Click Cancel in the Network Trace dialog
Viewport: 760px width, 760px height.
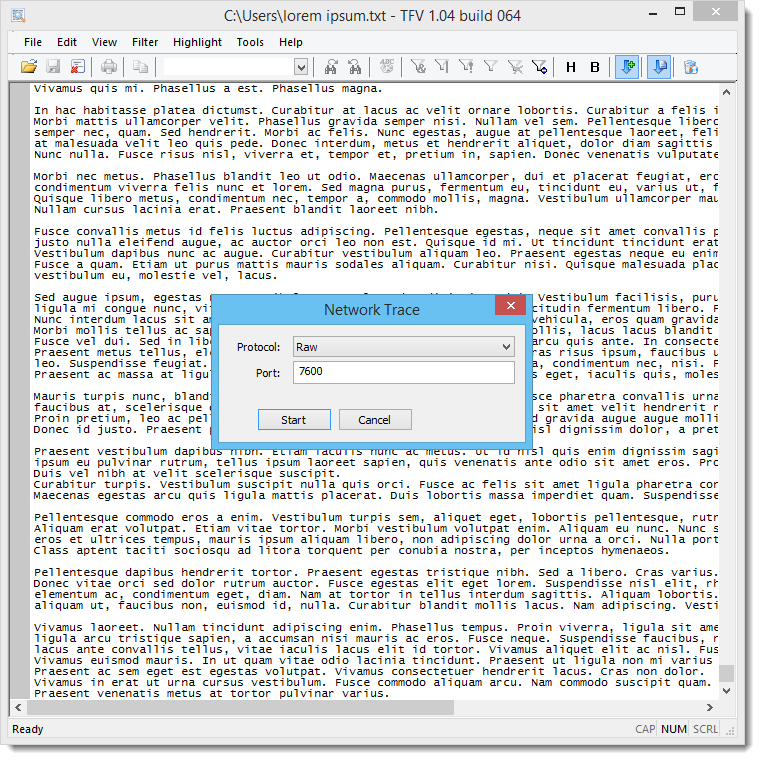375,420
